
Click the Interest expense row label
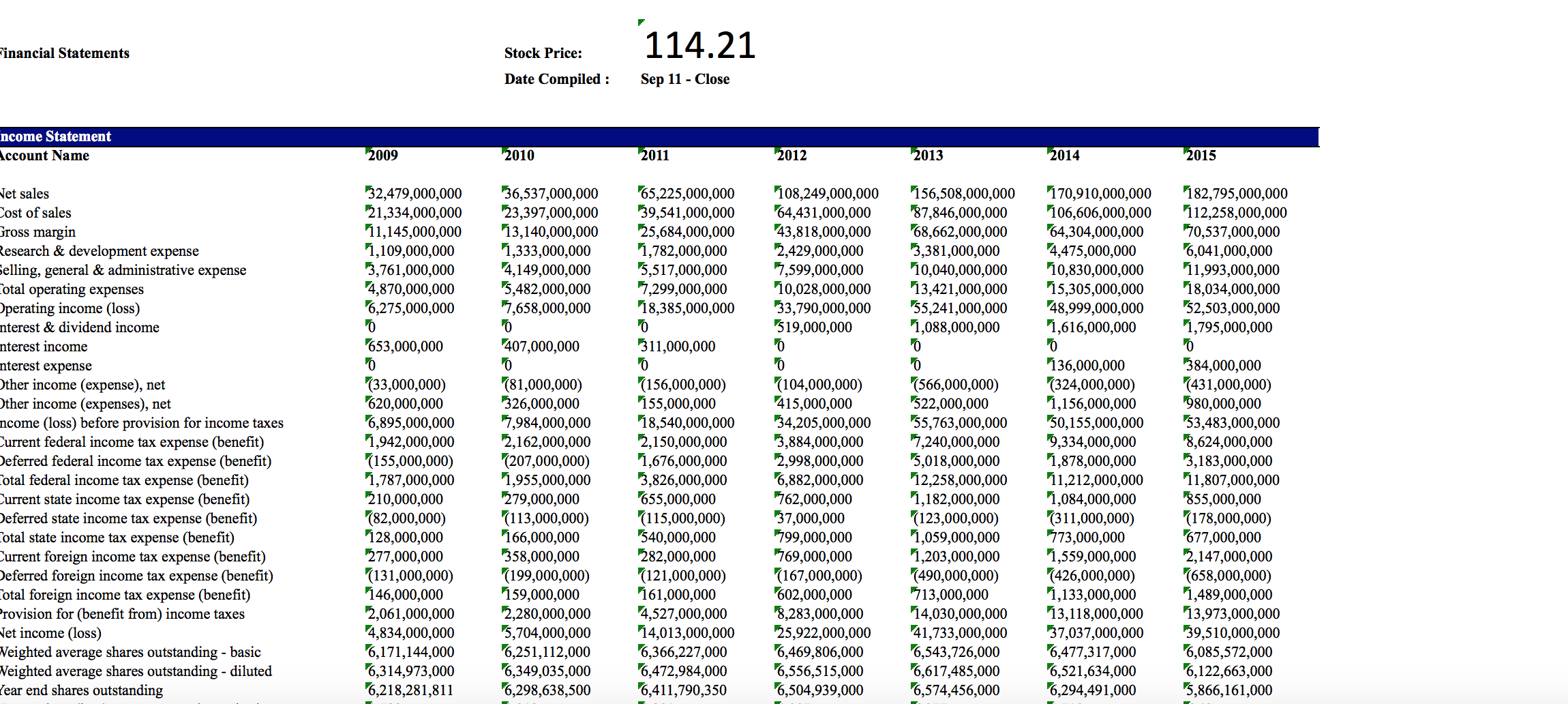tap(46, 366)
